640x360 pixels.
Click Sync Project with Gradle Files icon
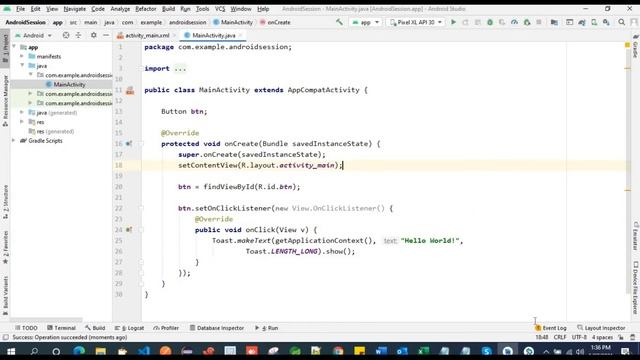click(582, 22)
